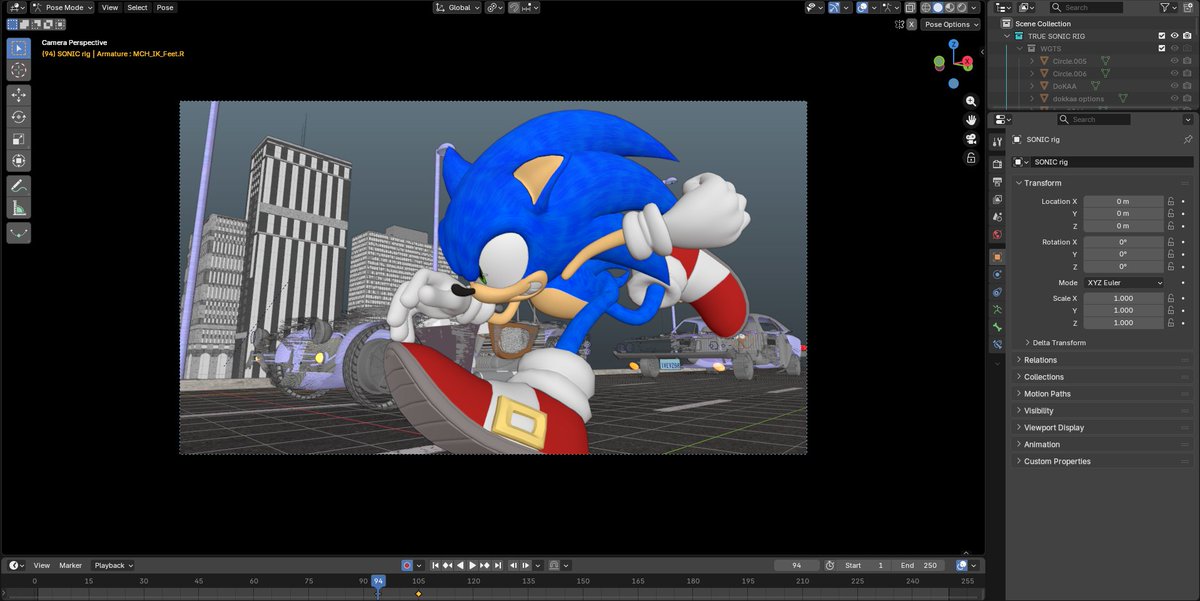The height and width of the screenshot is (601, 1200).
Task: Select the Rotate tool
Action: [18, 117]
